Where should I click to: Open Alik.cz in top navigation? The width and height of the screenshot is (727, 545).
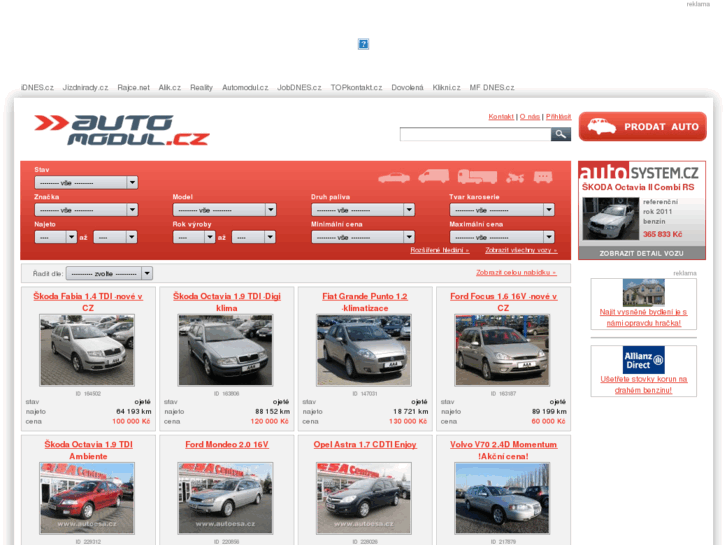click(x=170, y=87)
